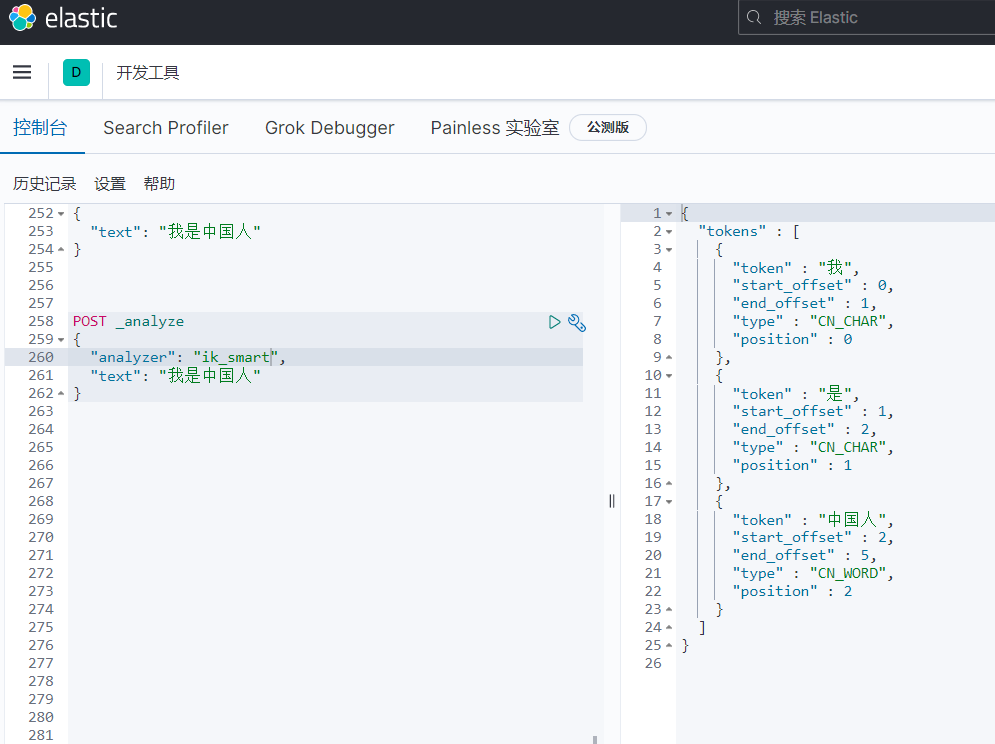Open 历史记录 history panel

pos(44,184)
